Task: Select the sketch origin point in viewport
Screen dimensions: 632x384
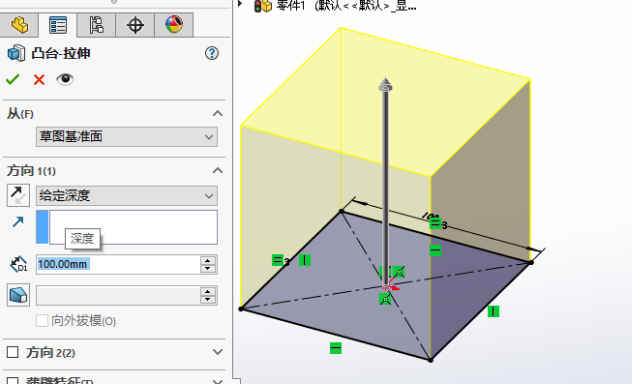Action: (386, 286)
